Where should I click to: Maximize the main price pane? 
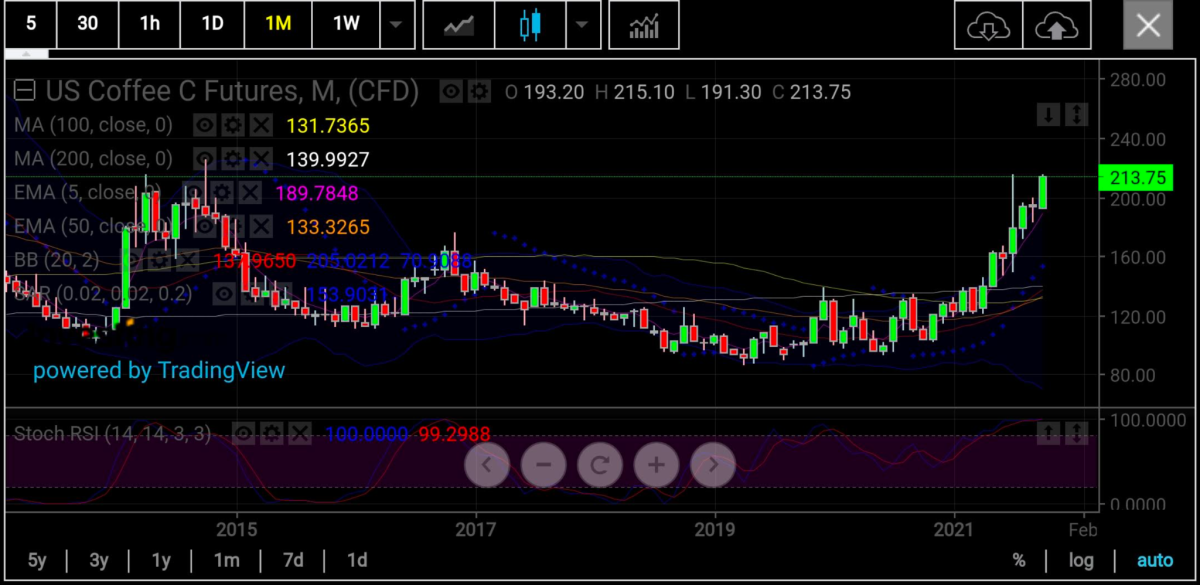click(x=1076, y=114)
